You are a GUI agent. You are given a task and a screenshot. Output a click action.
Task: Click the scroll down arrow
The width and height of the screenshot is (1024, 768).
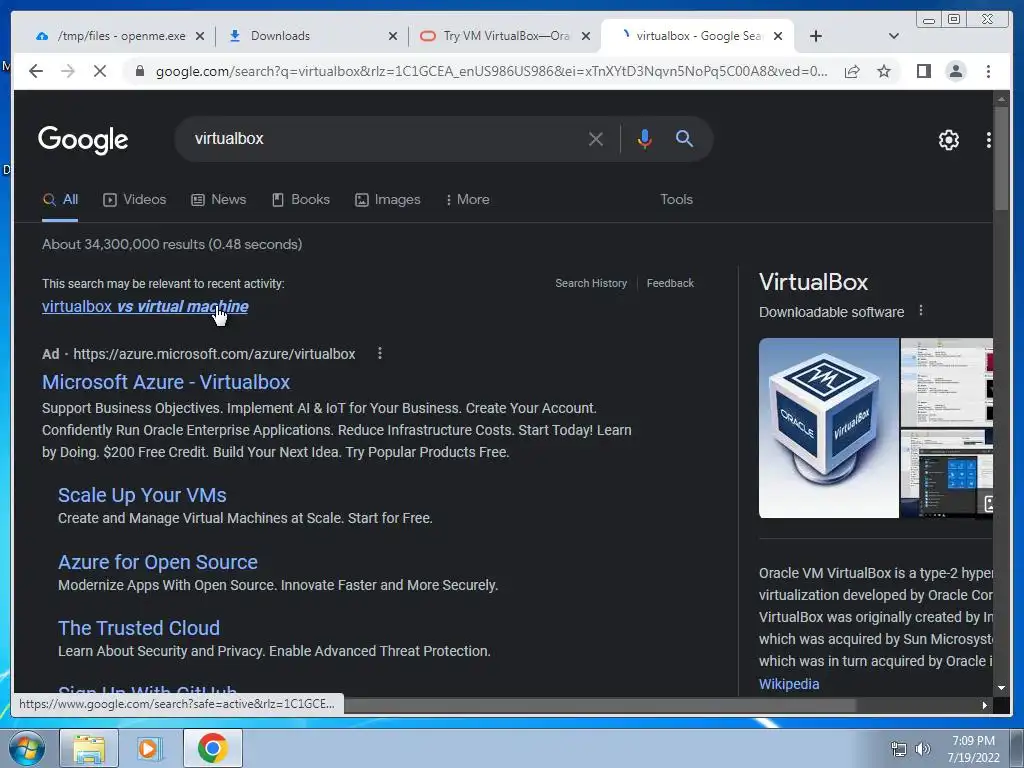pyautogui.click(x=1001, y=688)
